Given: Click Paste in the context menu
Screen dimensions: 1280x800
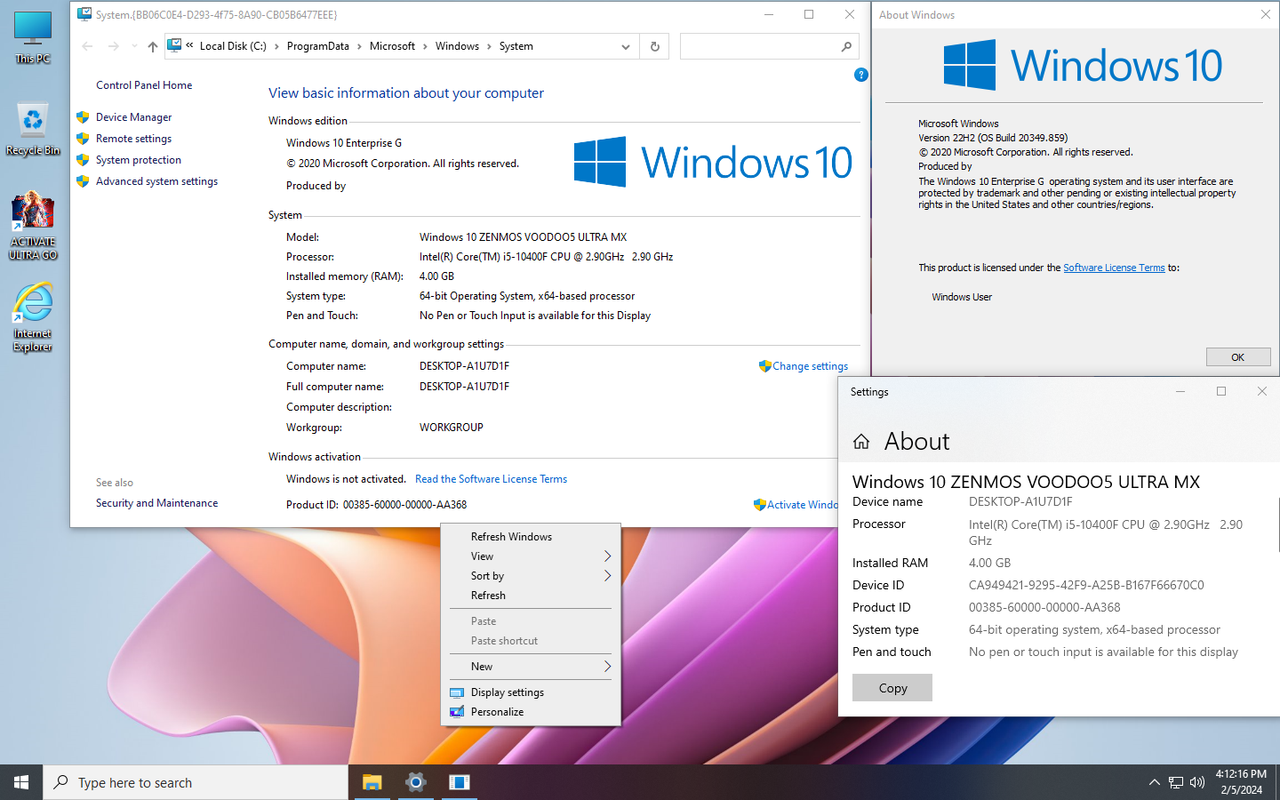Looking at the screenshot, I should click(530, 621).
